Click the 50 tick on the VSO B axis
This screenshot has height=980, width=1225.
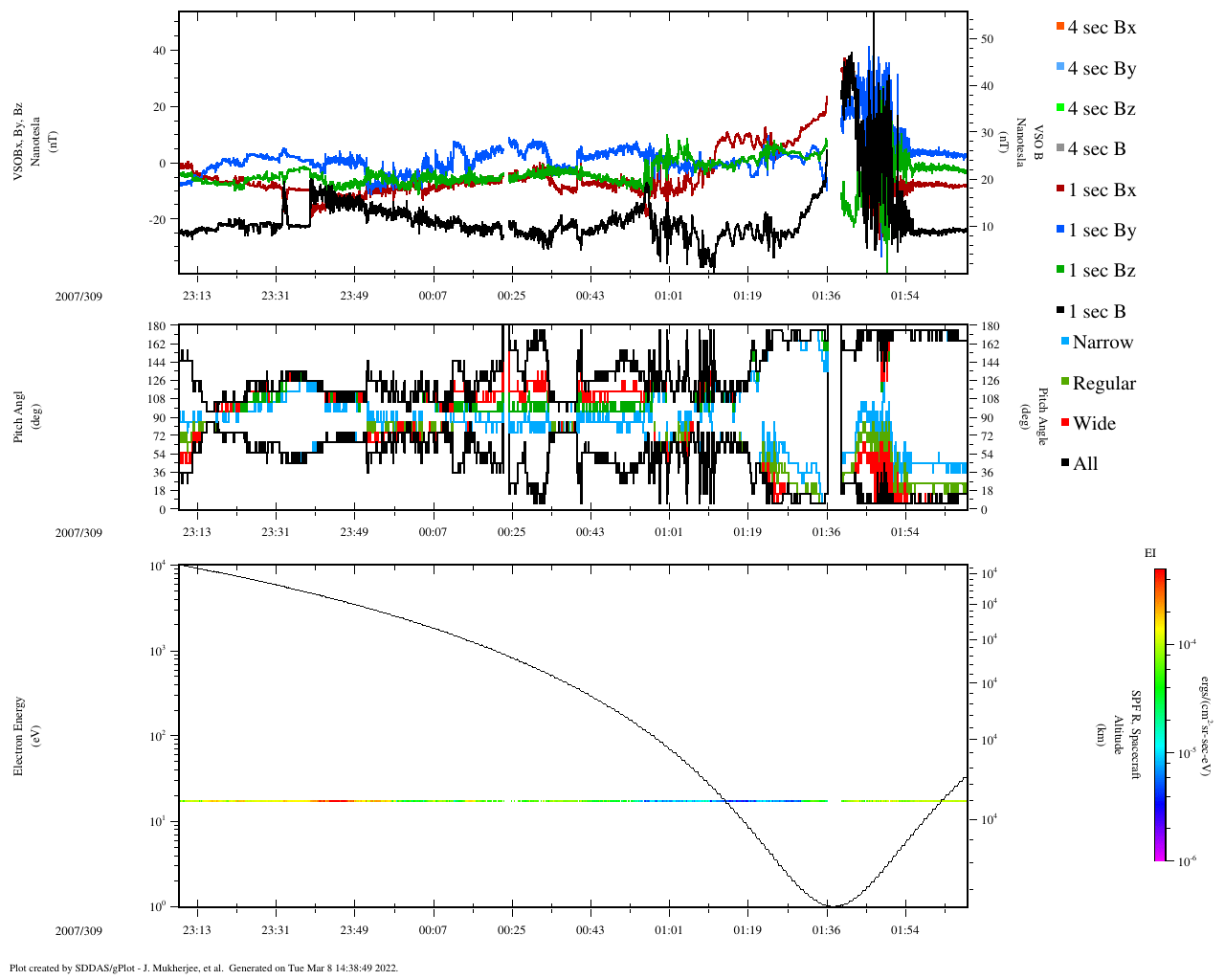click(987, 39)
